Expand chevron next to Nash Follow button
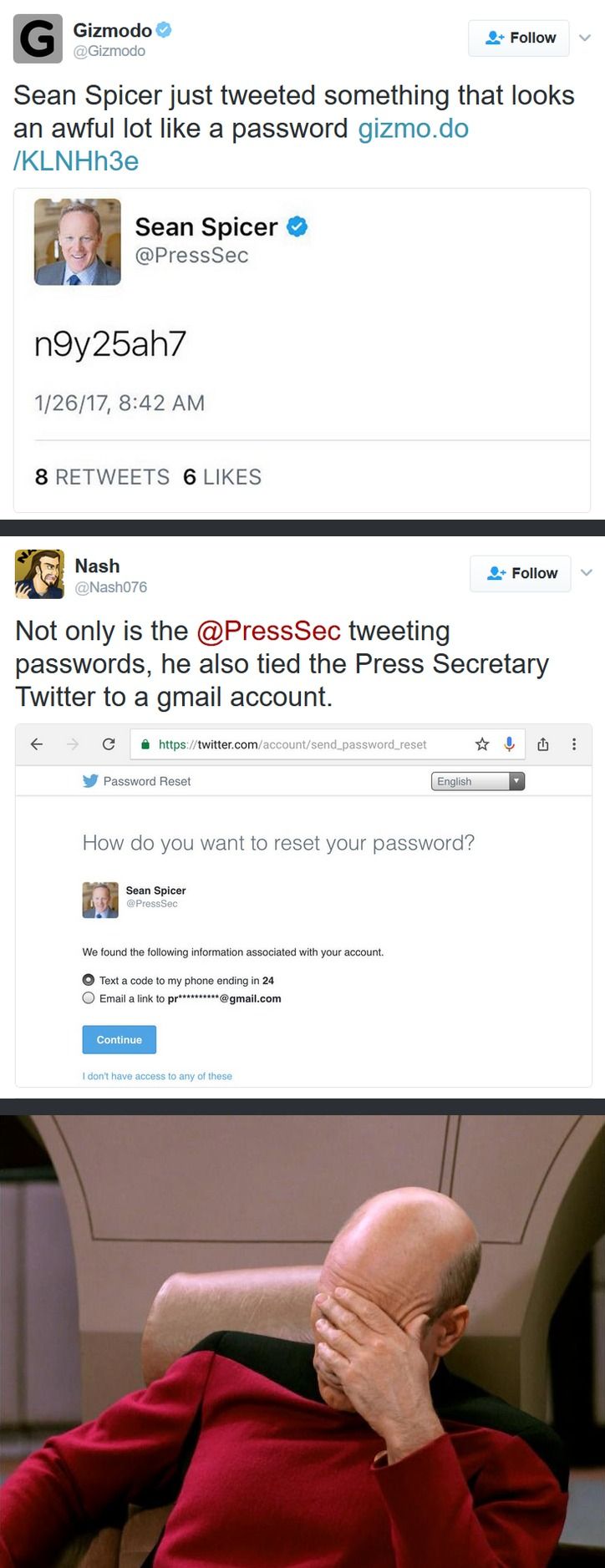Screen dimensions: 605x1568 coord(587,573)
